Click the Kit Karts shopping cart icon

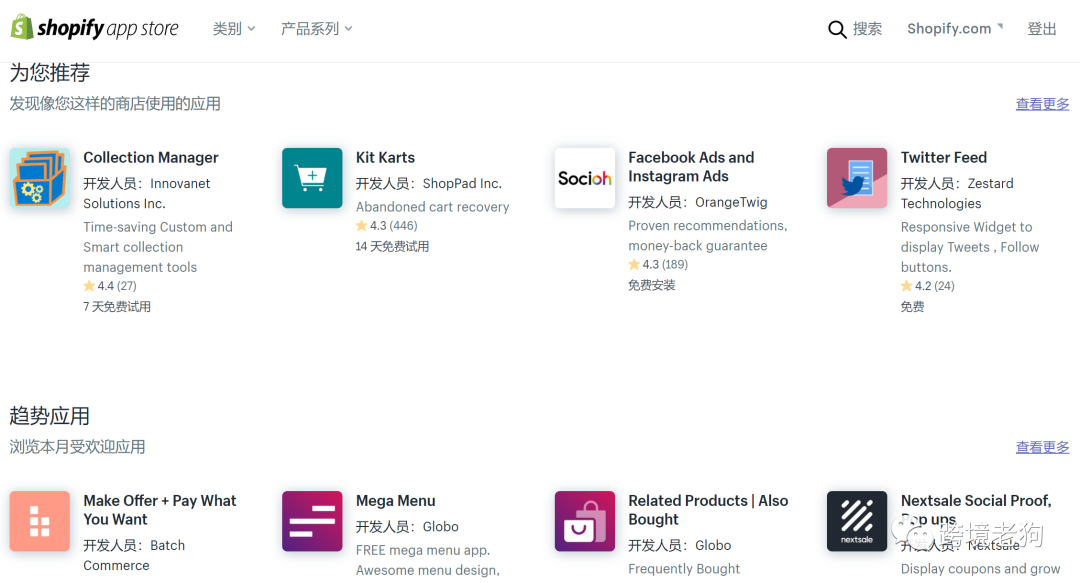(x=312, y=178)
